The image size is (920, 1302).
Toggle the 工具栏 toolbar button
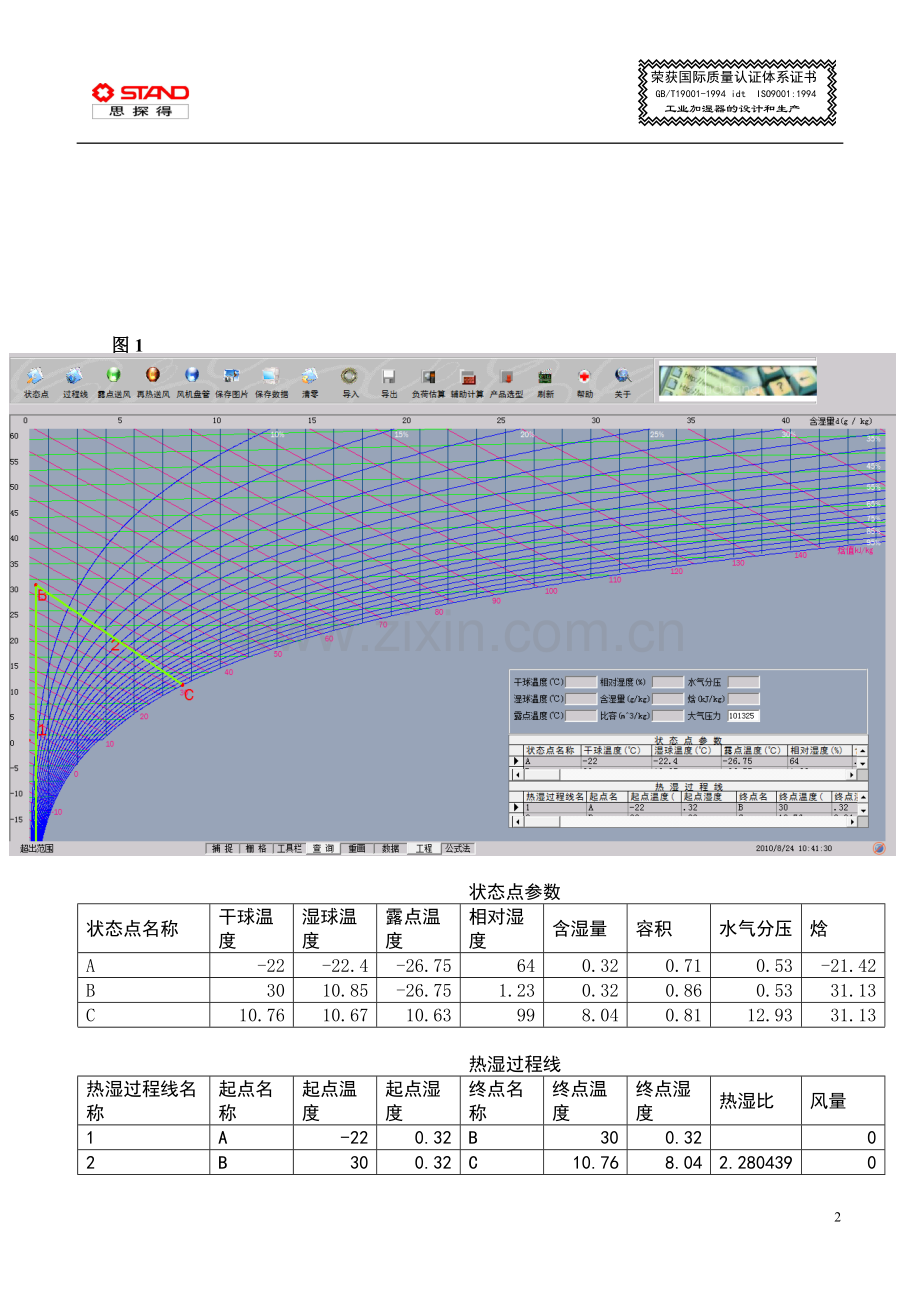point(289,848)
